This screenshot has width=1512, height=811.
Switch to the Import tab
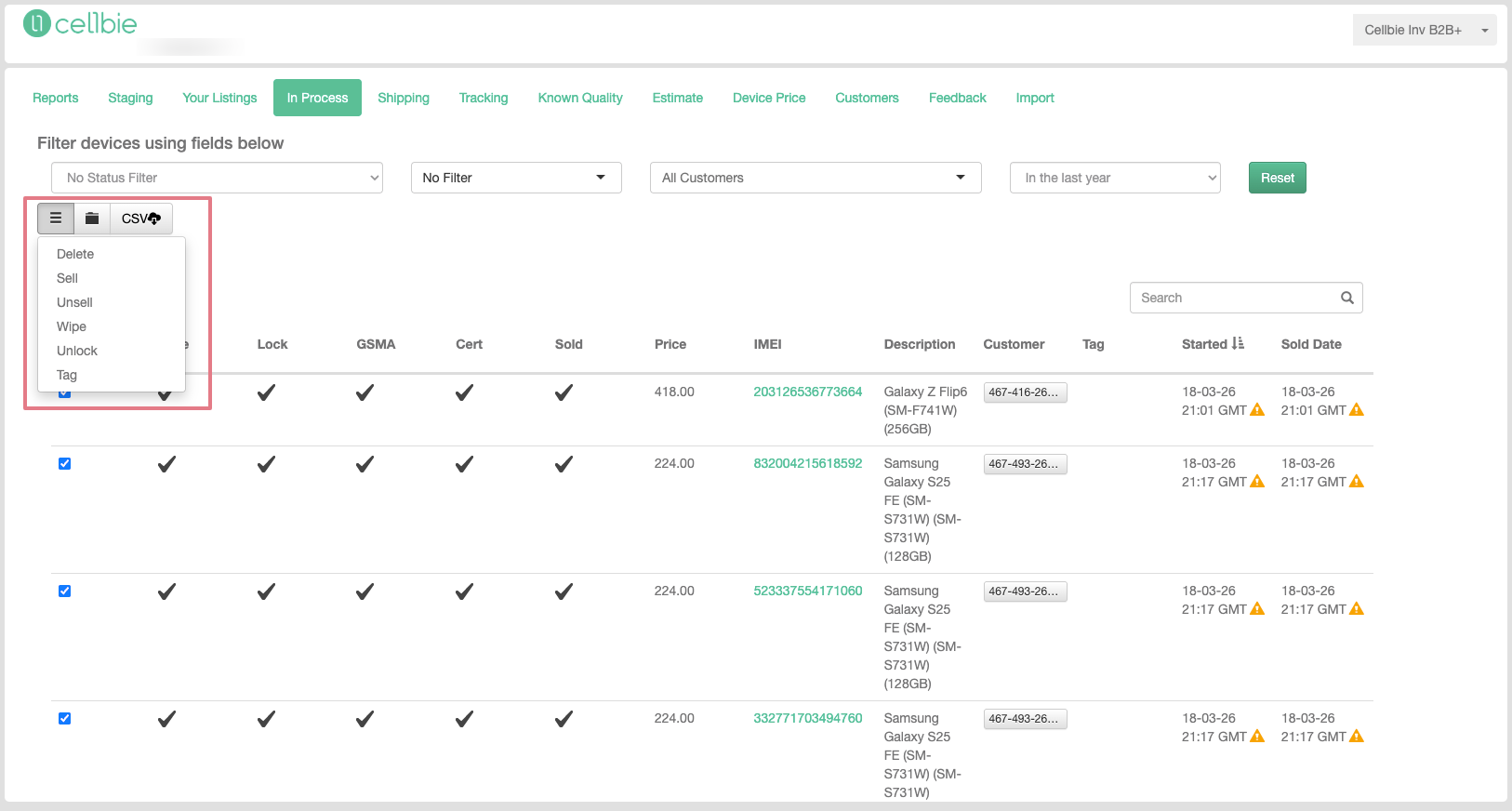[x=1035, y=98]
